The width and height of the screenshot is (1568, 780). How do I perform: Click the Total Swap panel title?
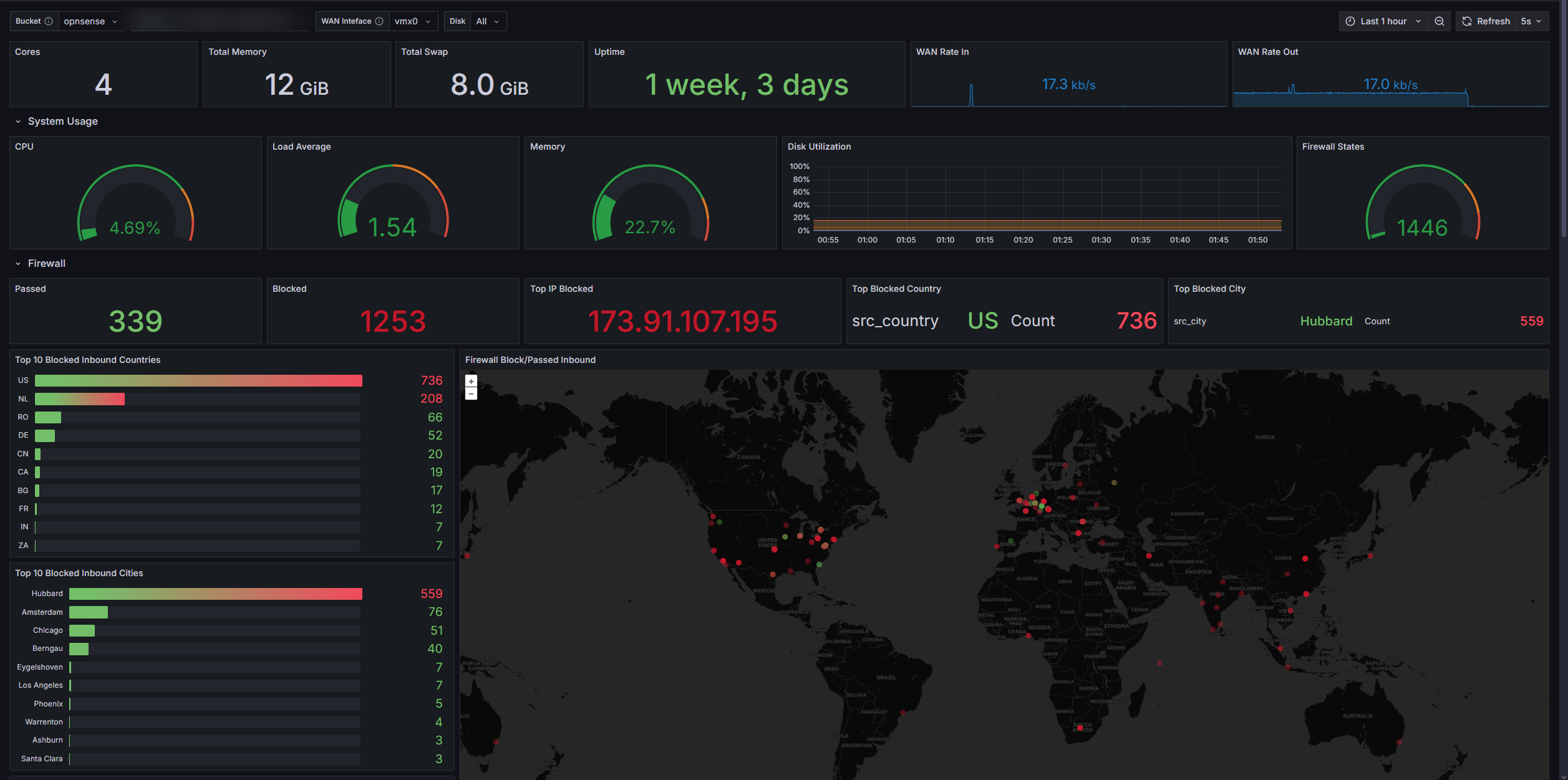[x=425, y=52]
